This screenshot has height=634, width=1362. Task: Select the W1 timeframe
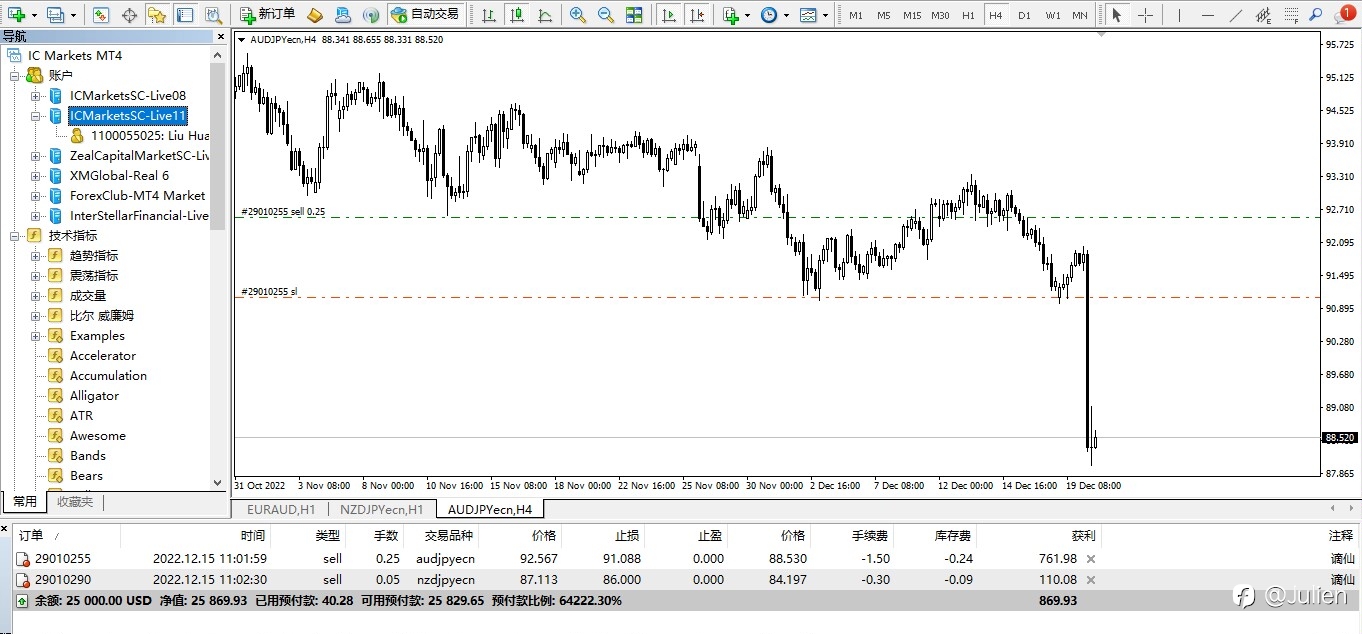click(x=1053, y=15)
